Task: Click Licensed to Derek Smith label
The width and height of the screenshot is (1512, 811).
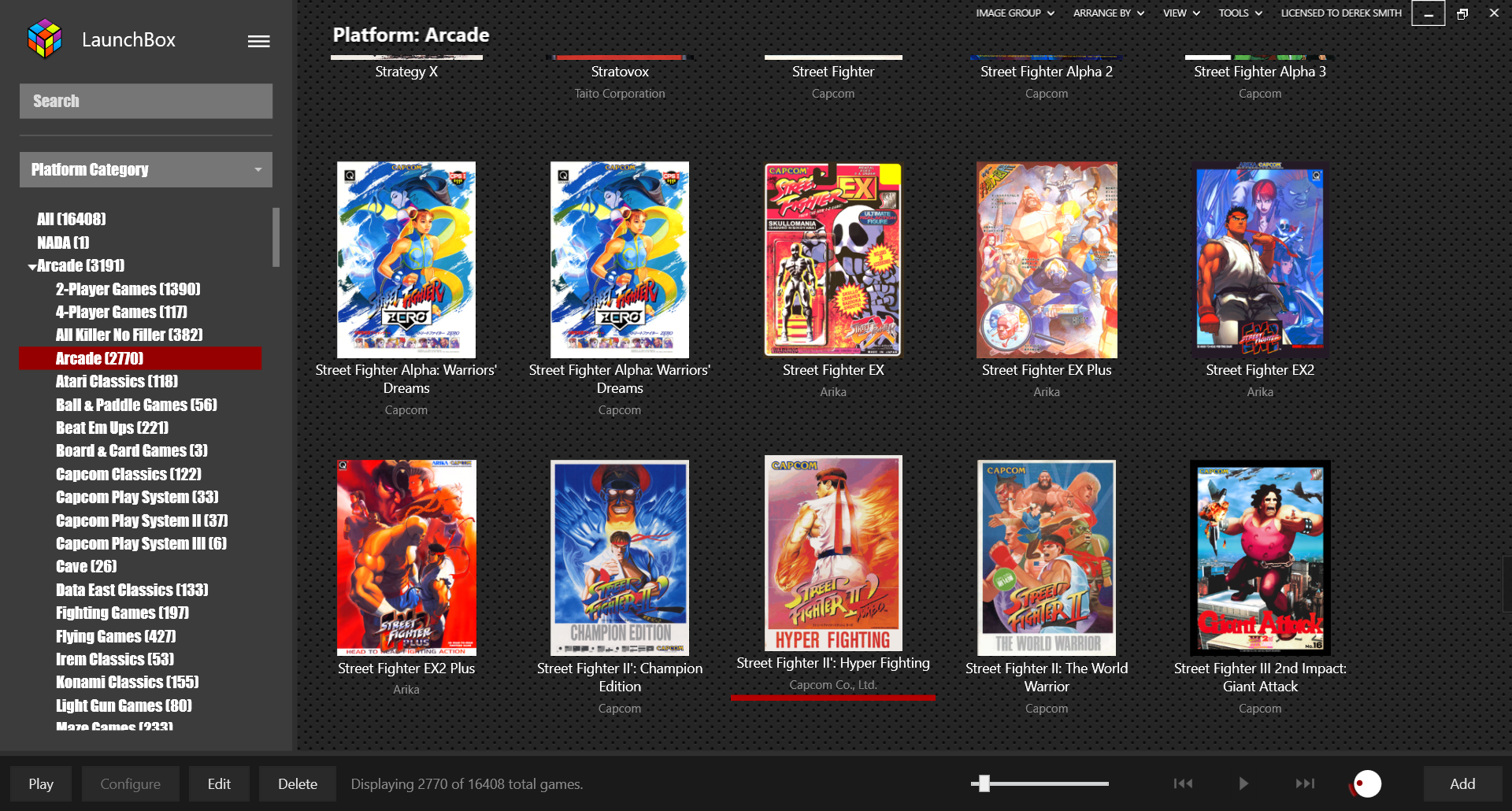Action: 1341,13
